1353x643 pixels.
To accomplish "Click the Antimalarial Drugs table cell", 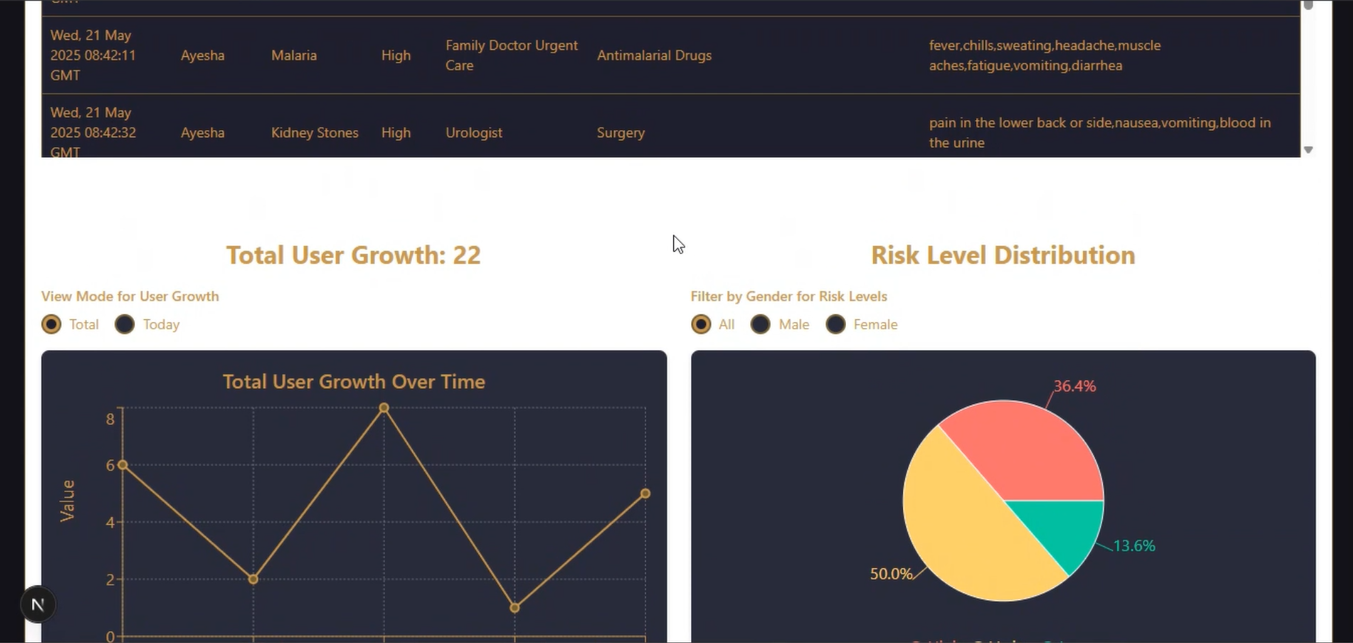I will tap(654, 55).
